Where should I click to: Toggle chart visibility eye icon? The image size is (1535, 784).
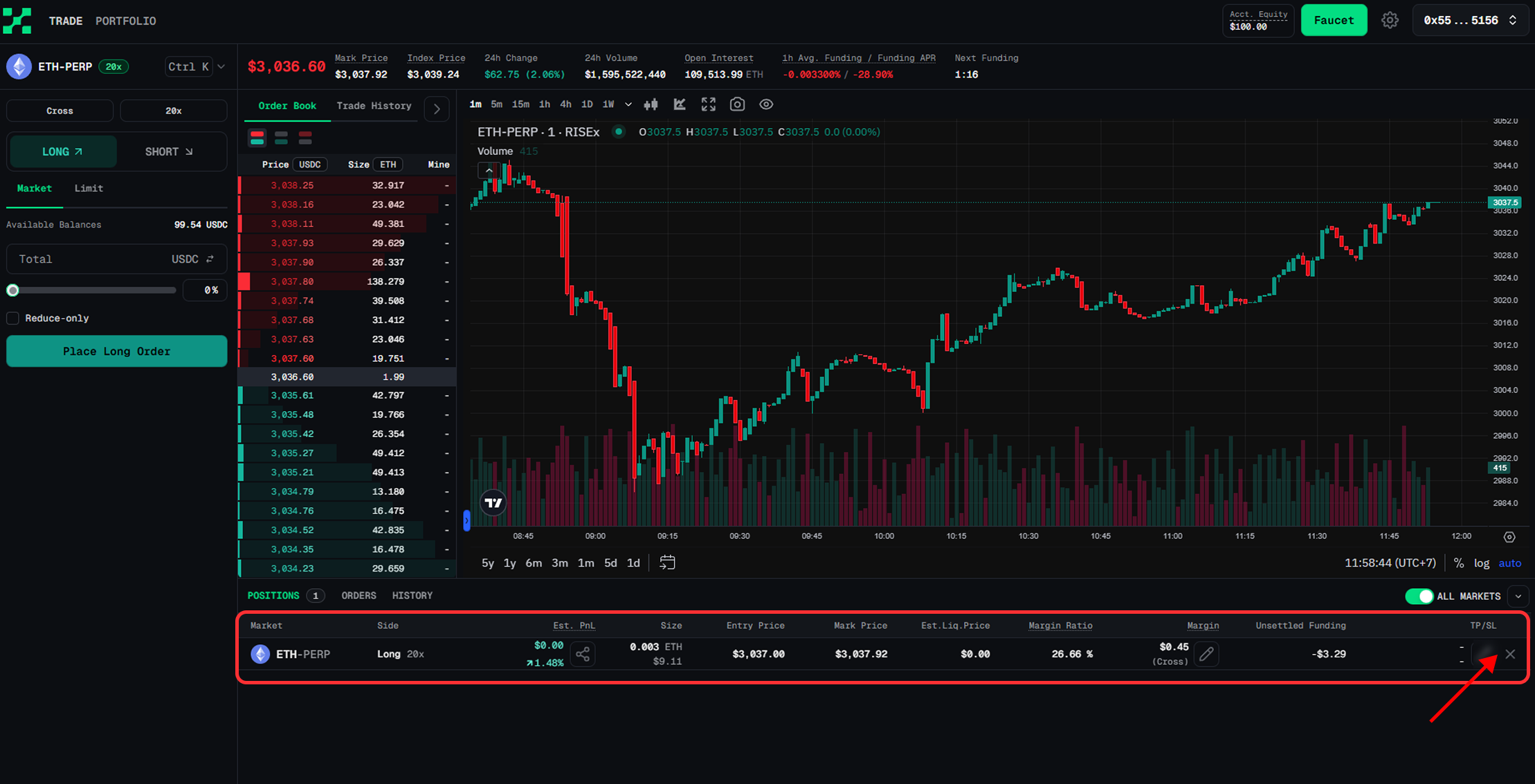766,104
